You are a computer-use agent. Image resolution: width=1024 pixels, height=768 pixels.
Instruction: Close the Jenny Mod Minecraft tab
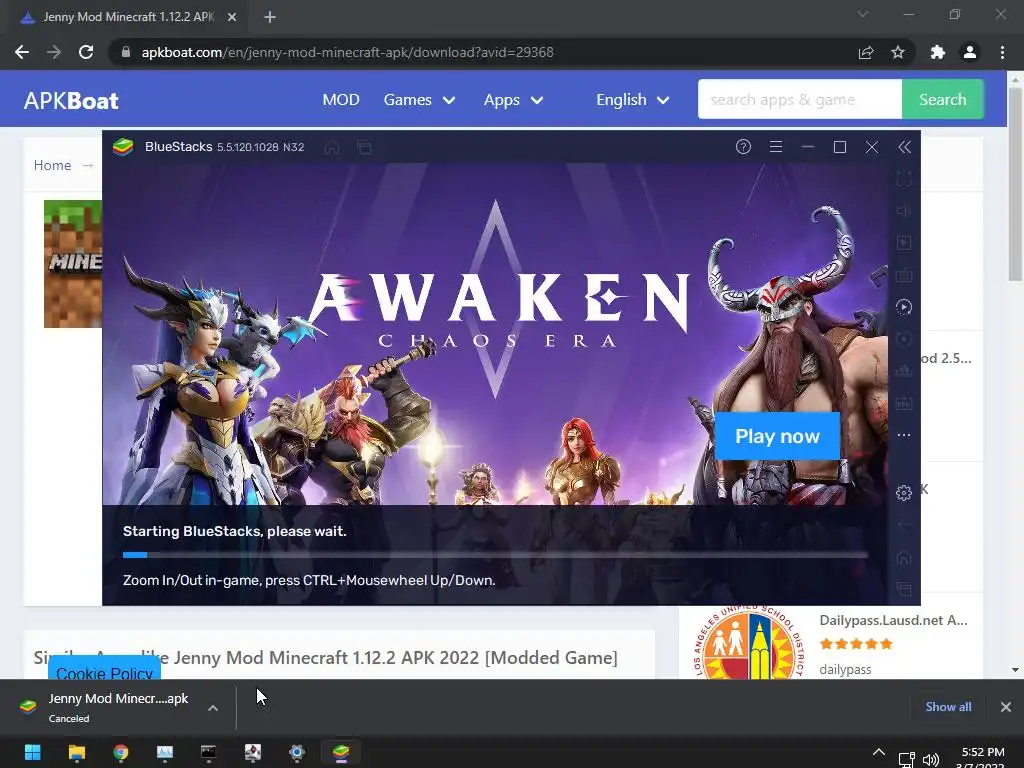[x=232, y=18]
